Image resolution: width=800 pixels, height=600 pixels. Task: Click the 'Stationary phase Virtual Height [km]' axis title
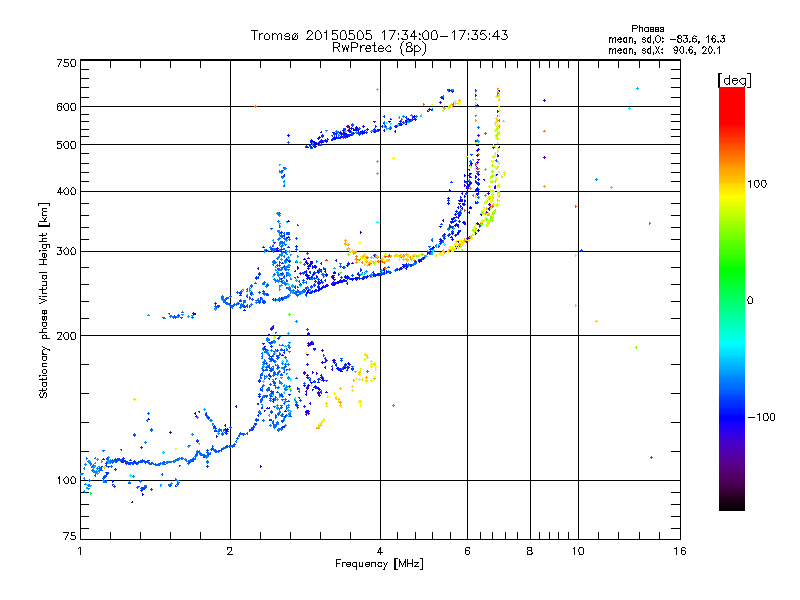tap(43, 301)
